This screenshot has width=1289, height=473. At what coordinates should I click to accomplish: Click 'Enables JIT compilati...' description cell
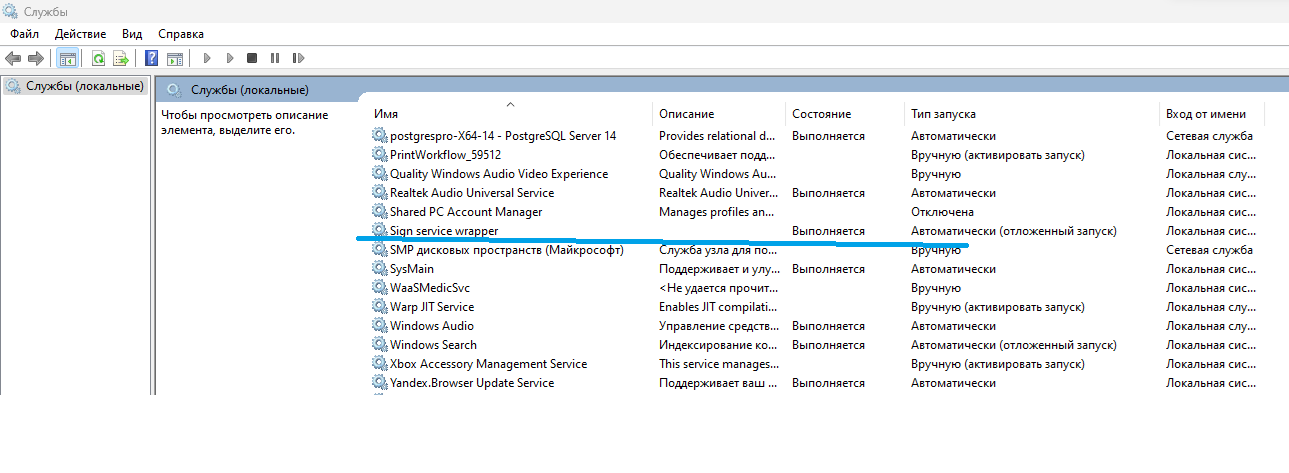[x=716, y=307]
